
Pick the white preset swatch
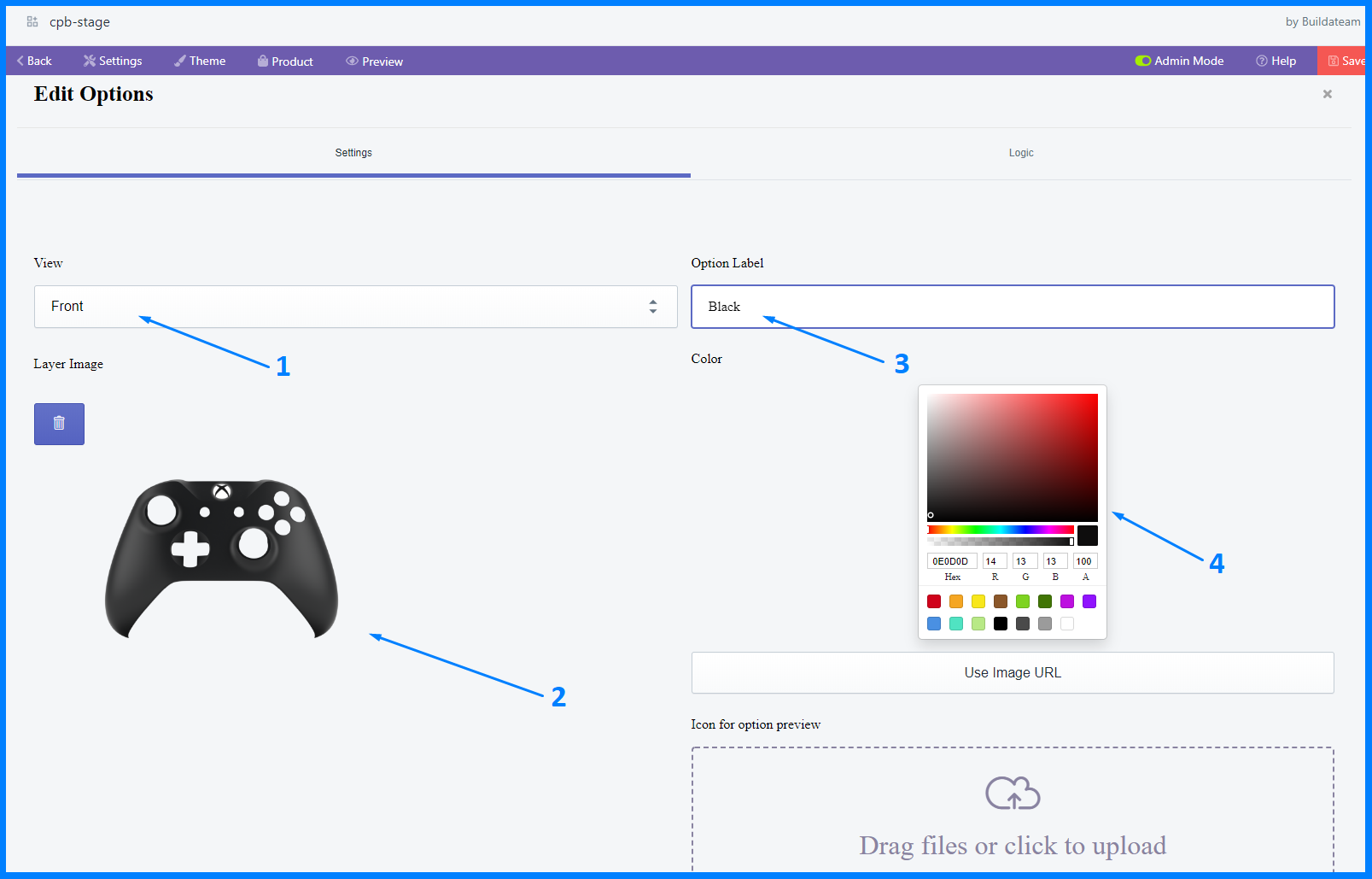(1067, 624)
